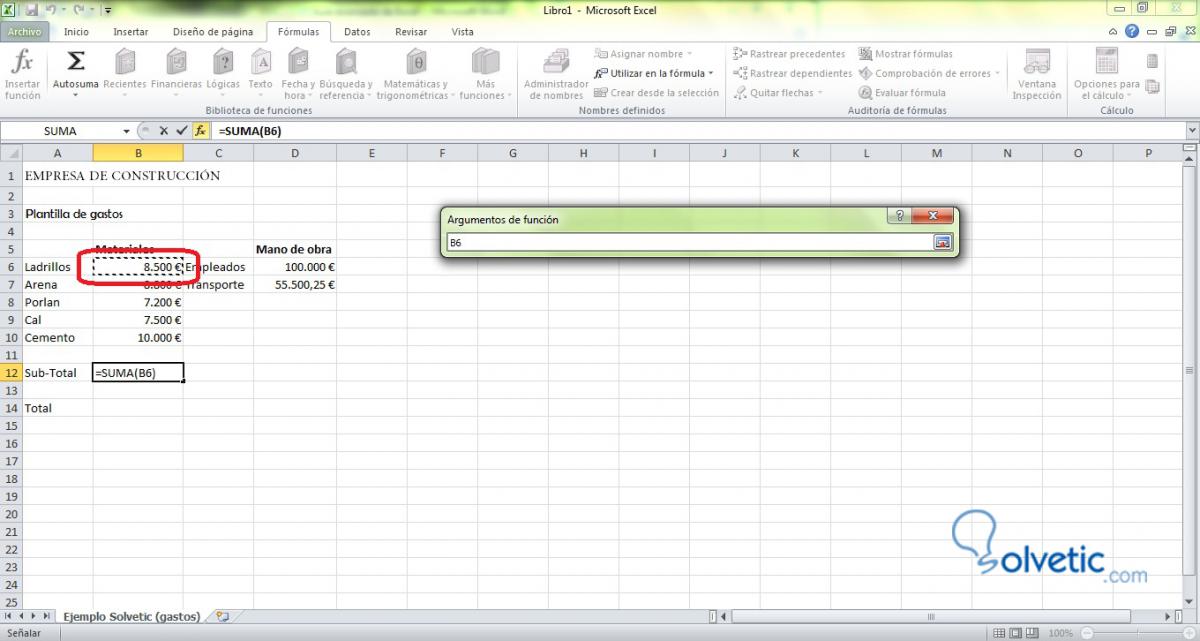Select cell showing 55.500,25 €
Viewport: 1200px width, 641px height.
[295, 285]
